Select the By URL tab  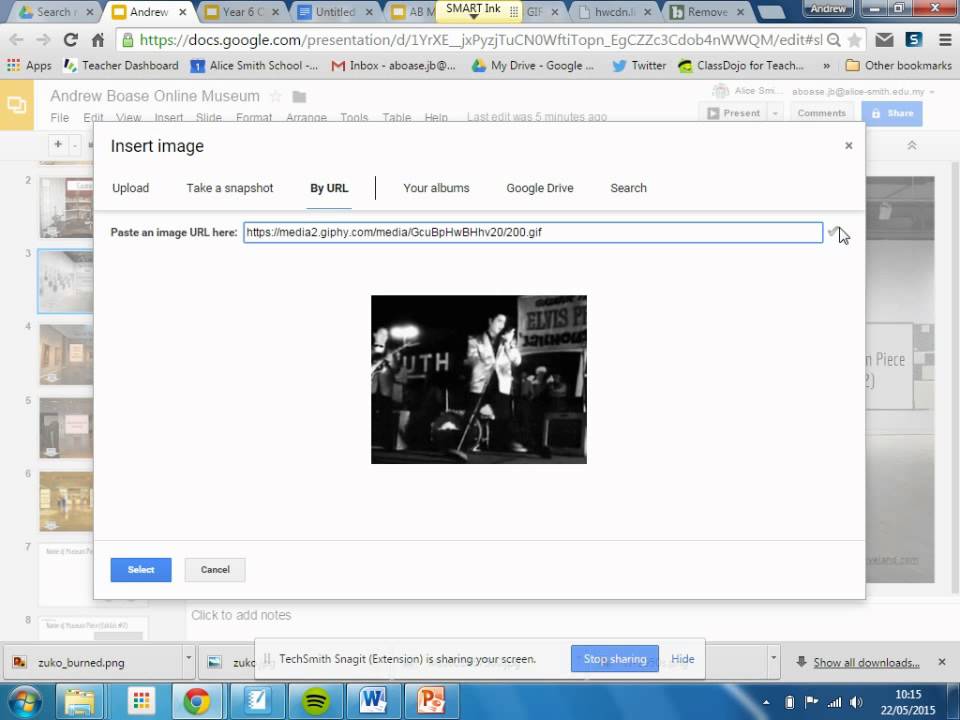[329, 188]
